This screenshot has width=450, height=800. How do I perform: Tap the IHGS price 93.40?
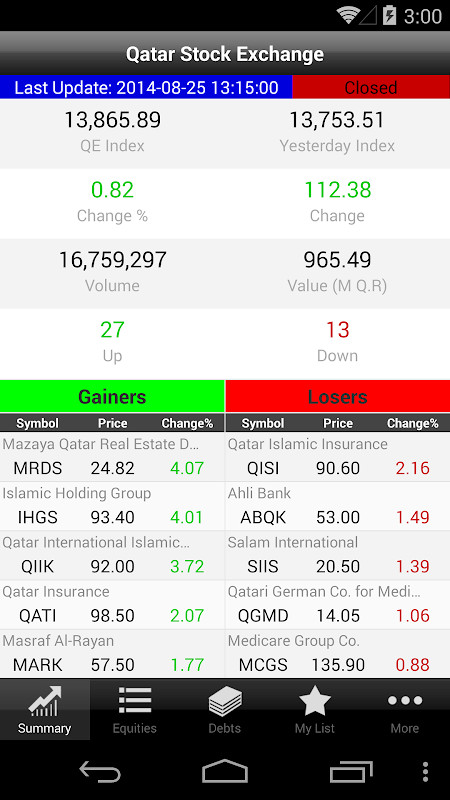[x=113, y=518]
